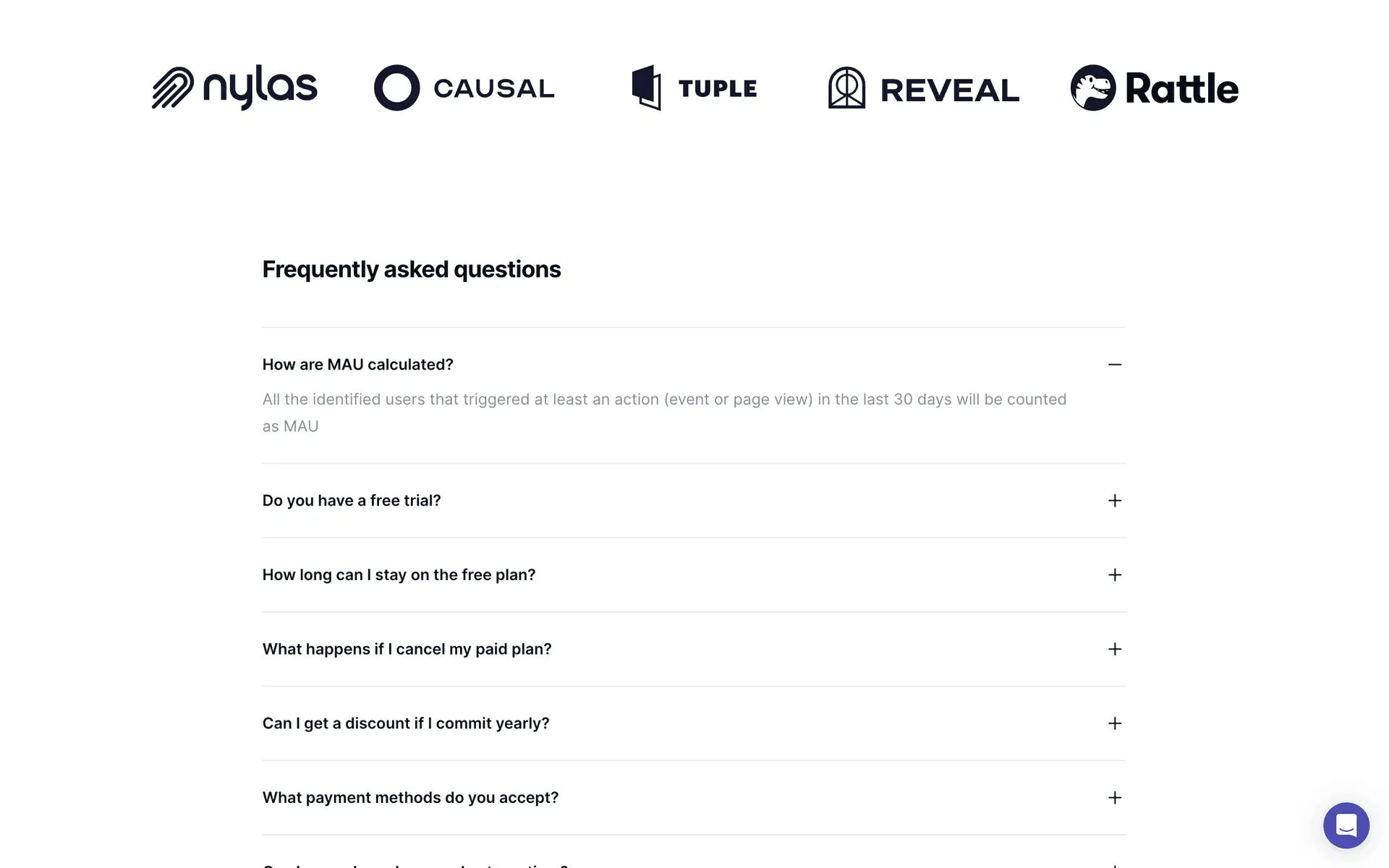Open "What happens if I cancel my paid plan?"
Image resolution: width=1389 pixels, height=868 pixels.
[x=407, y=650]
